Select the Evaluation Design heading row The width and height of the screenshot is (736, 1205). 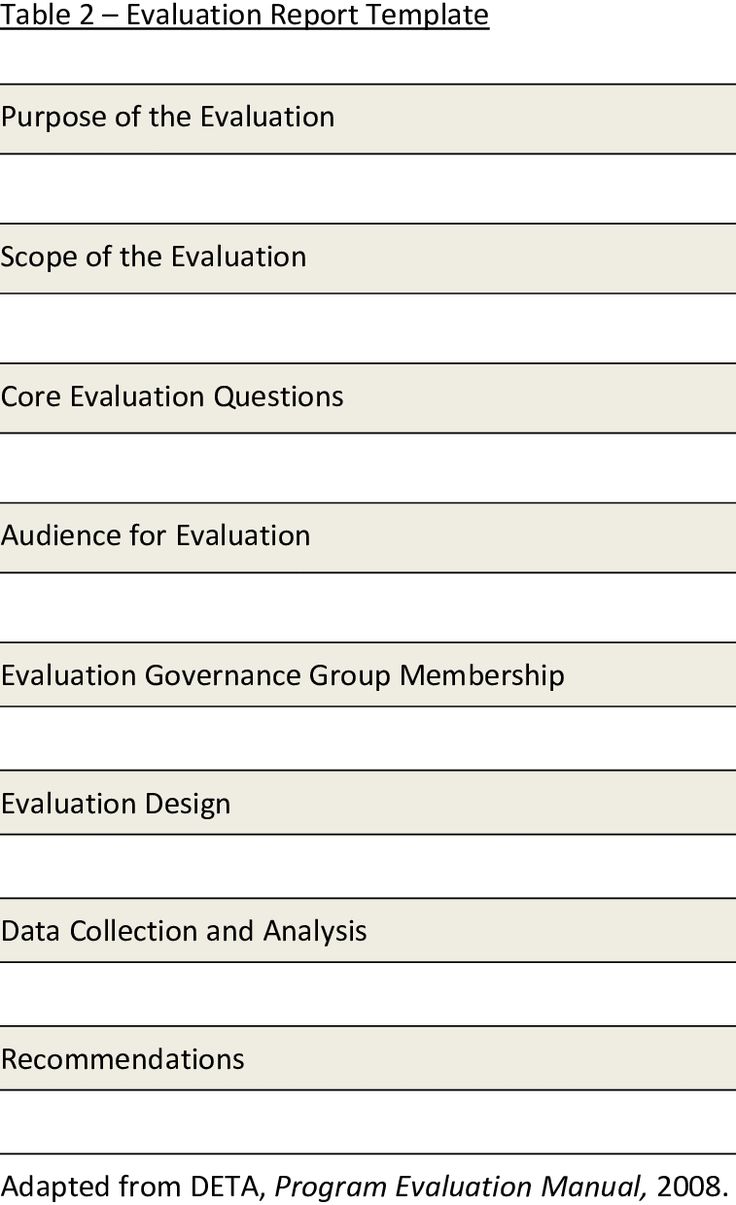[x=368, y=802]
